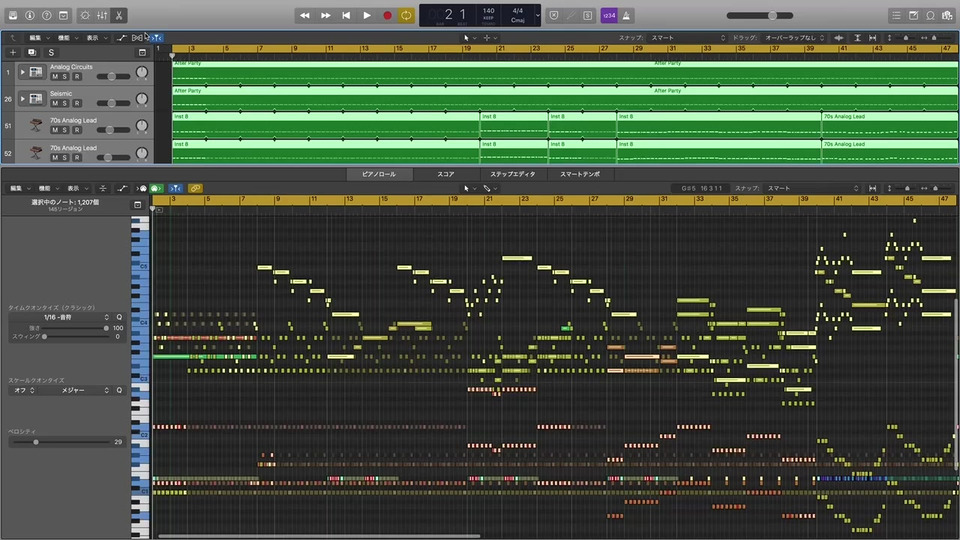The height and width of the screenshot is (540, 960).
Task: Click the ベロシティ slider
Action: coord(36,441)
